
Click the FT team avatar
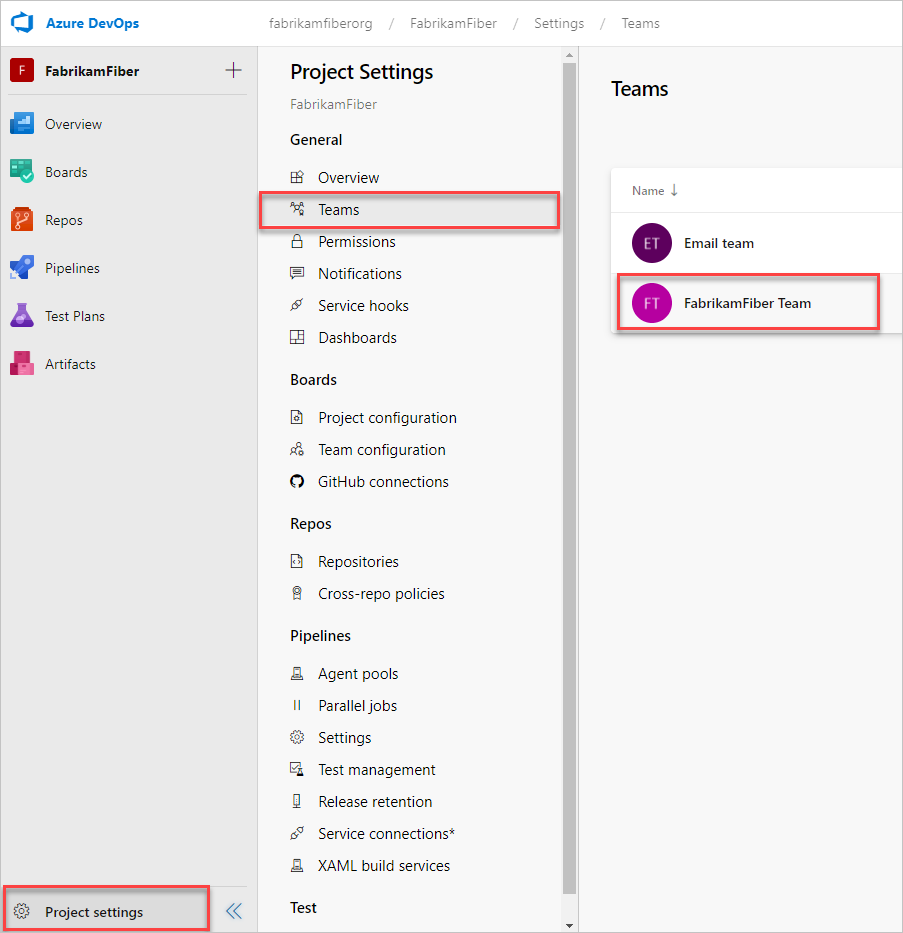(651, 303)
